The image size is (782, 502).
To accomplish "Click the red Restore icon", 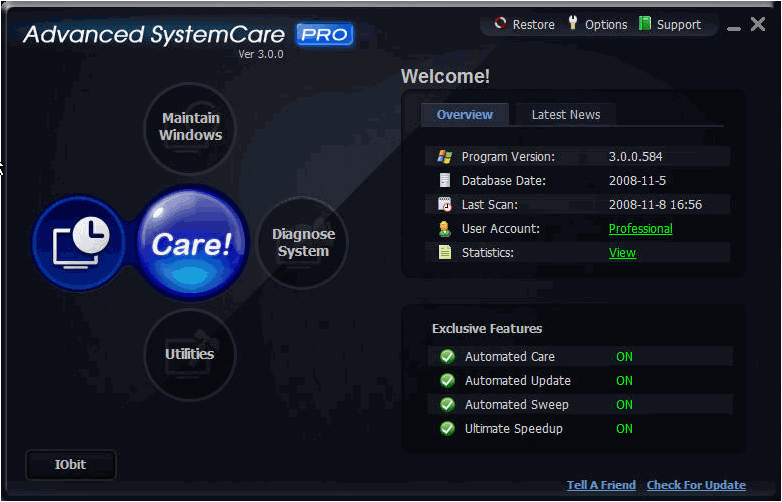I will 500,23.
